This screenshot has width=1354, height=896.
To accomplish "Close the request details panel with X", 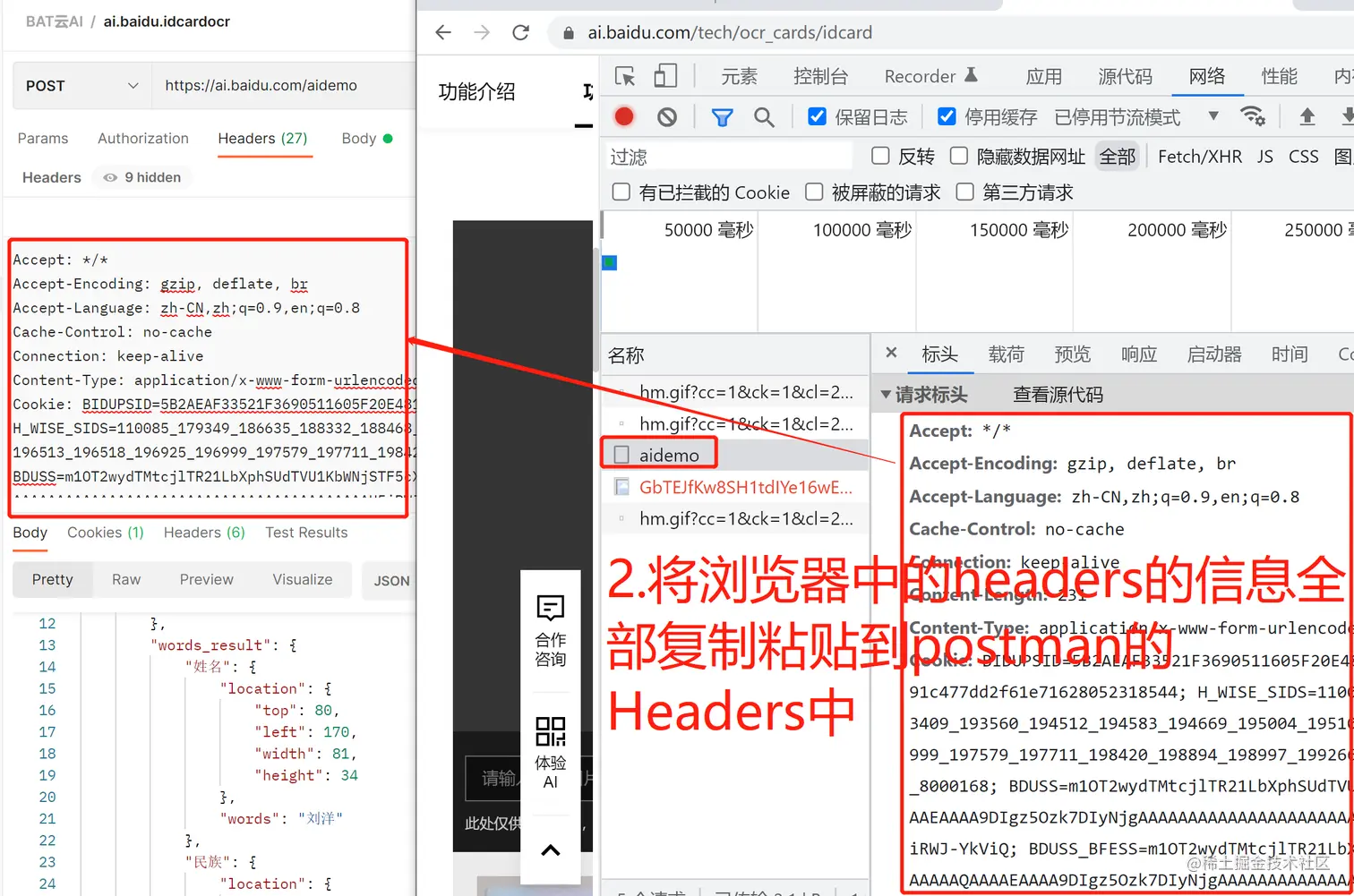I will point(891,353).
